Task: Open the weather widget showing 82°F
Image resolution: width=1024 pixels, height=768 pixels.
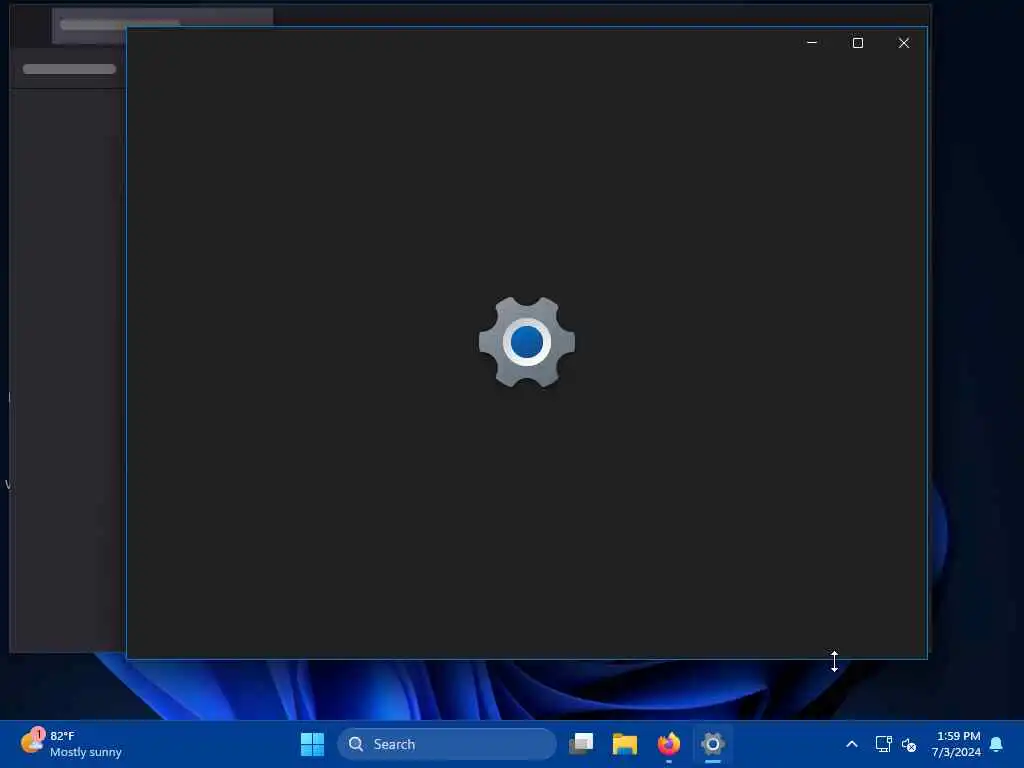Action: click(x=71, y=744)
